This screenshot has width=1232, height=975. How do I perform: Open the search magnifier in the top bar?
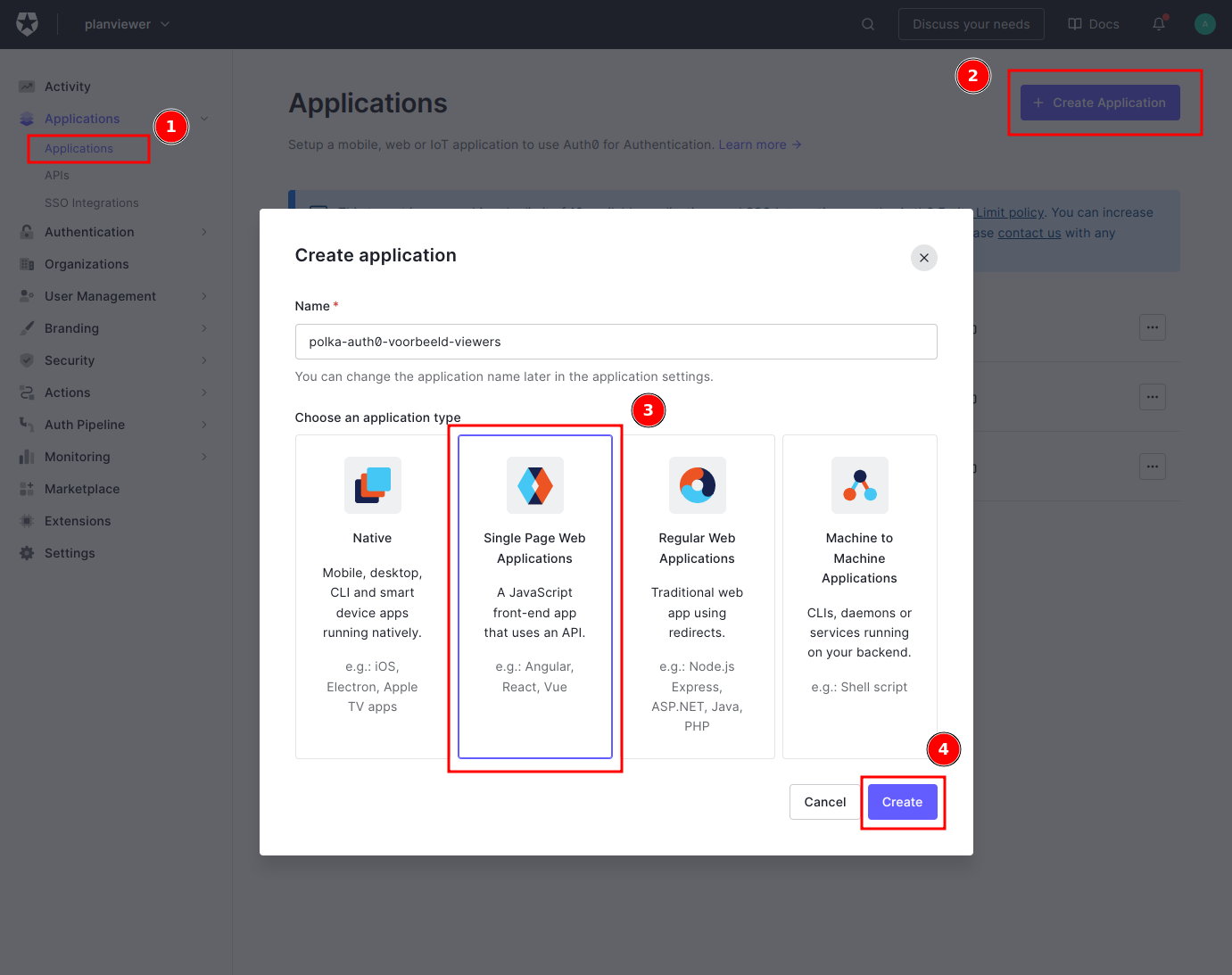867,24
